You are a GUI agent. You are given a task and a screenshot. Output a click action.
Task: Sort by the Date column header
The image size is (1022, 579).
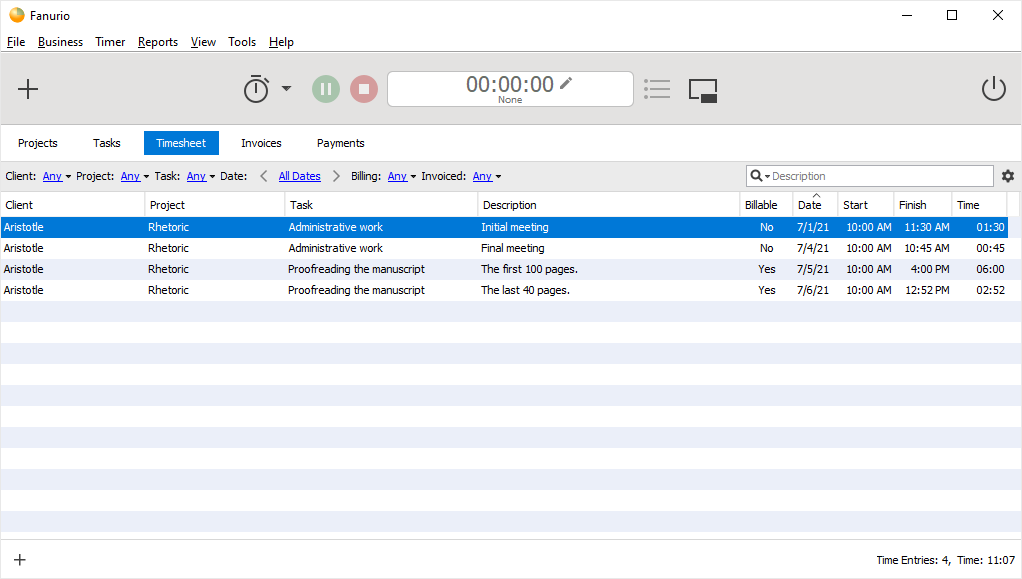tap(815, 205)
